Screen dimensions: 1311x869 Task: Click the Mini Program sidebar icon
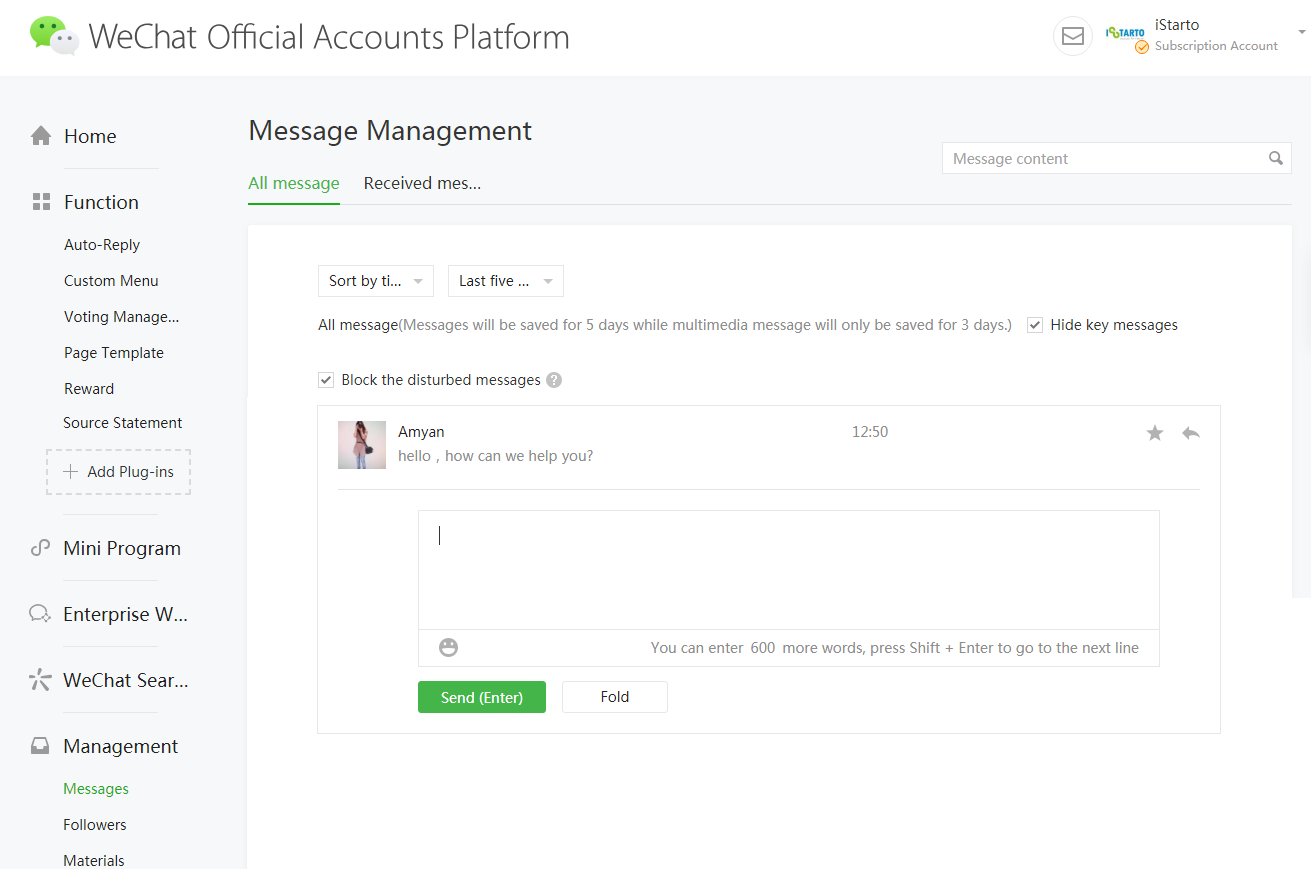click(40, 548)
